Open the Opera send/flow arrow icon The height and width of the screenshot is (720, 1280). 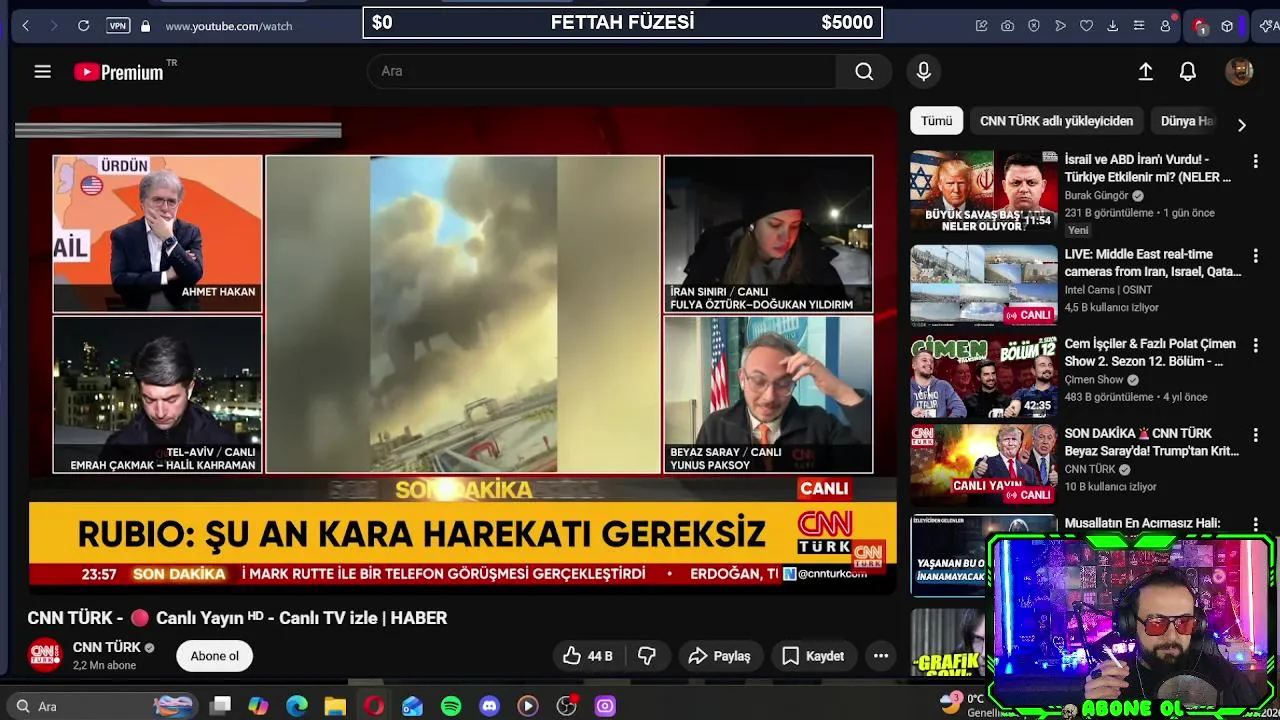point(1060,26)
